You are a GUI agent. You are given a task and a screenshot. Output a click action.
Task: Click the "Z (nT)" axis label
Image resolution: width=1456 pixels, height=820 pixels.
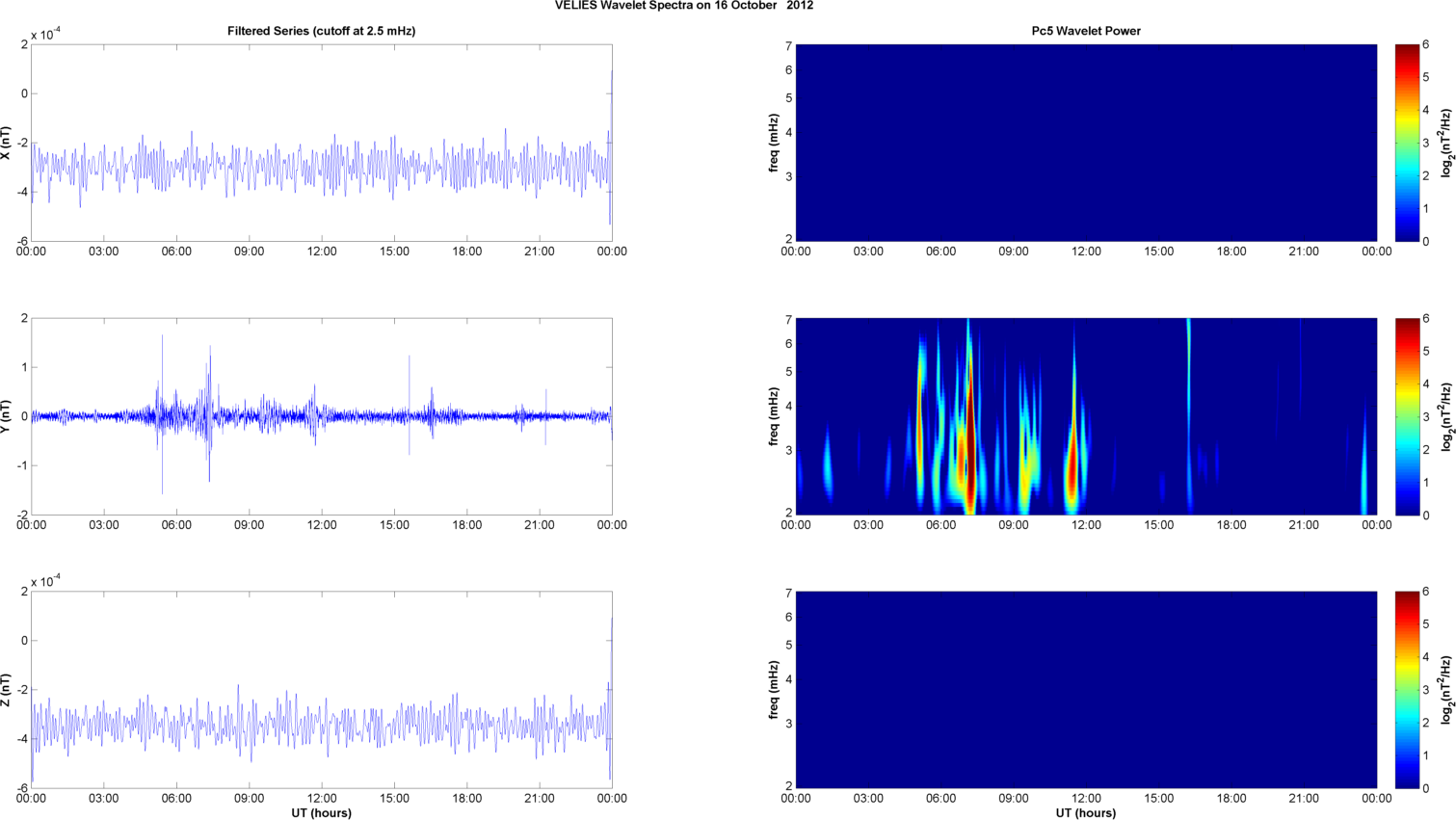pyautogui.click(x=7, y=690)
